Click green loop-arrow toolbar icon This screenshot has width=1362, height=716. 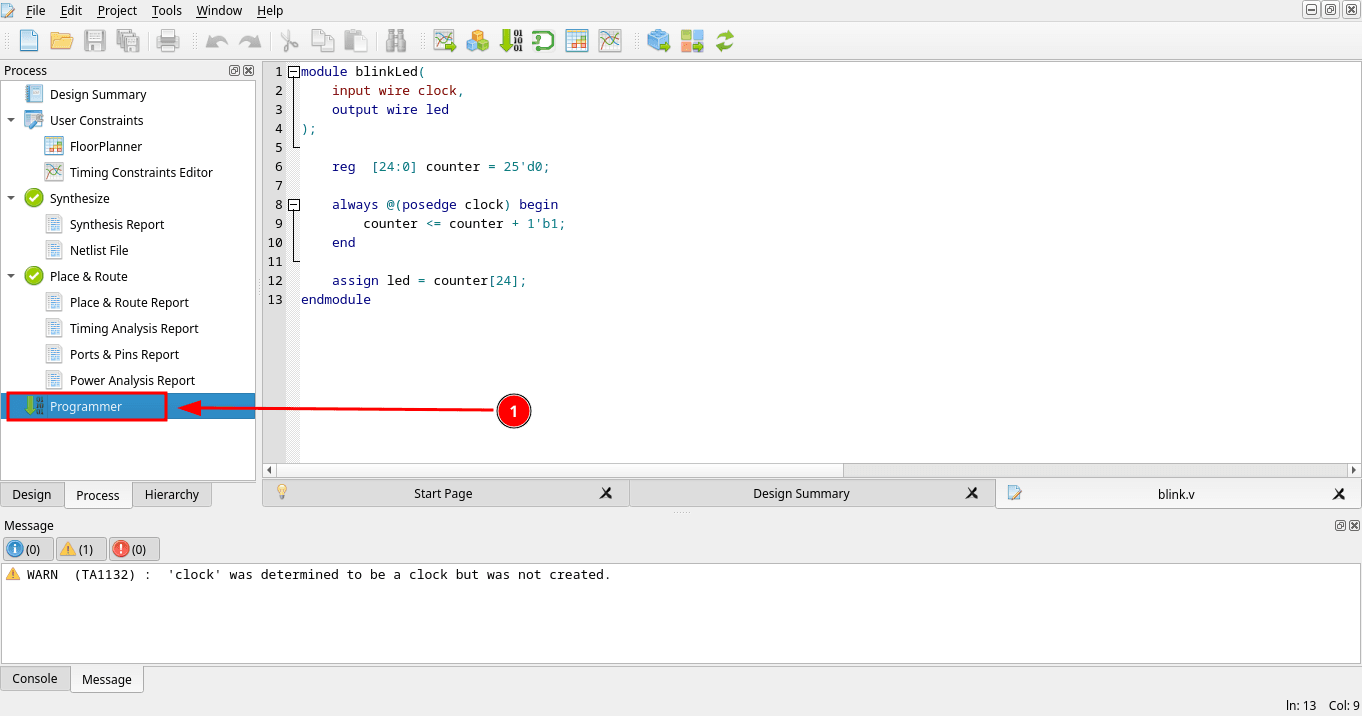click(x=543, y=41)
